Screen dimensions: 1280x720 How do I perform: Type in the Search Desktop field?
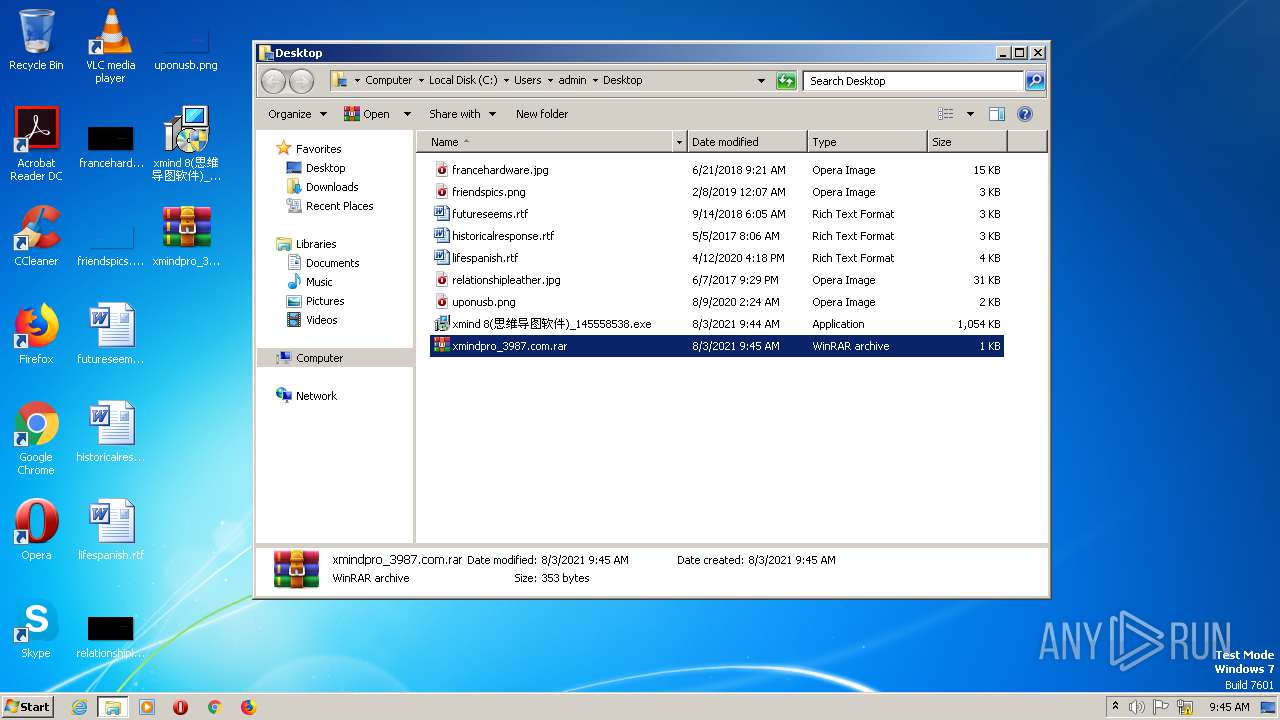(x=914, y=81)
